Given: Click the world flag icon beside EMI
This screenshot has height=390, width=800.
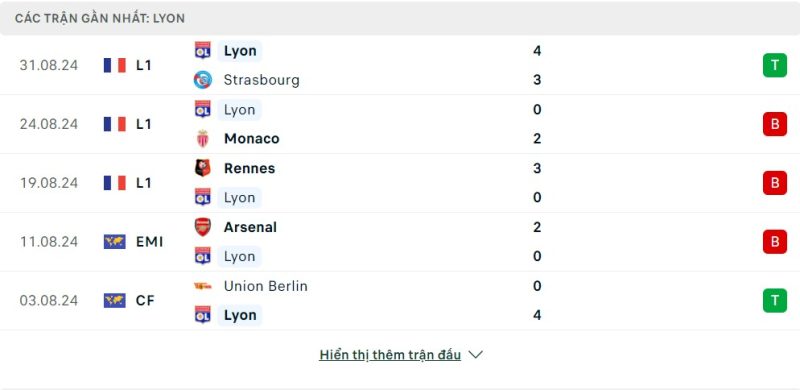Looking at the screenshot, I should coord(115,241).
